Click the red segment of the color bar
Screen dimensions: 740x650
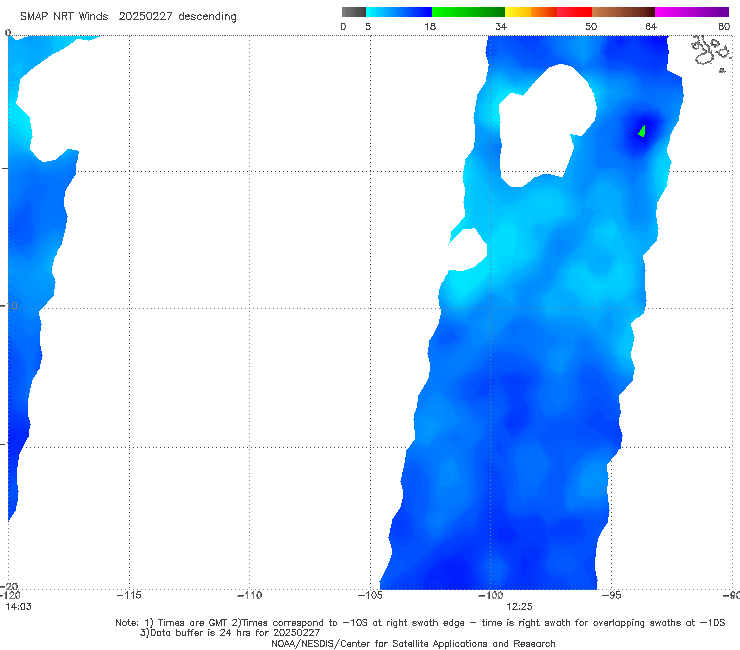click(x=574, y=12)
